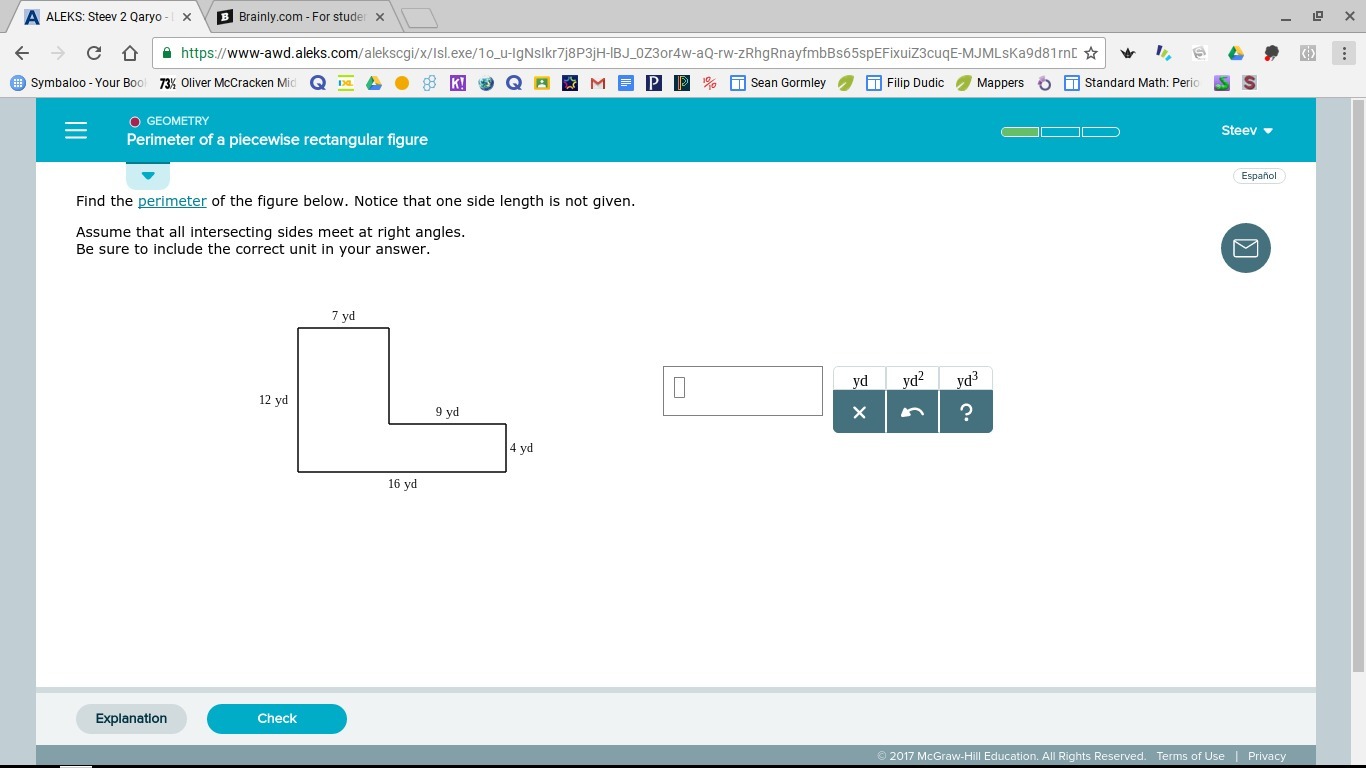Screen dimensions: 1366x768
Task: Open the orange circle bookmark
Action: (x=402, y=83)
